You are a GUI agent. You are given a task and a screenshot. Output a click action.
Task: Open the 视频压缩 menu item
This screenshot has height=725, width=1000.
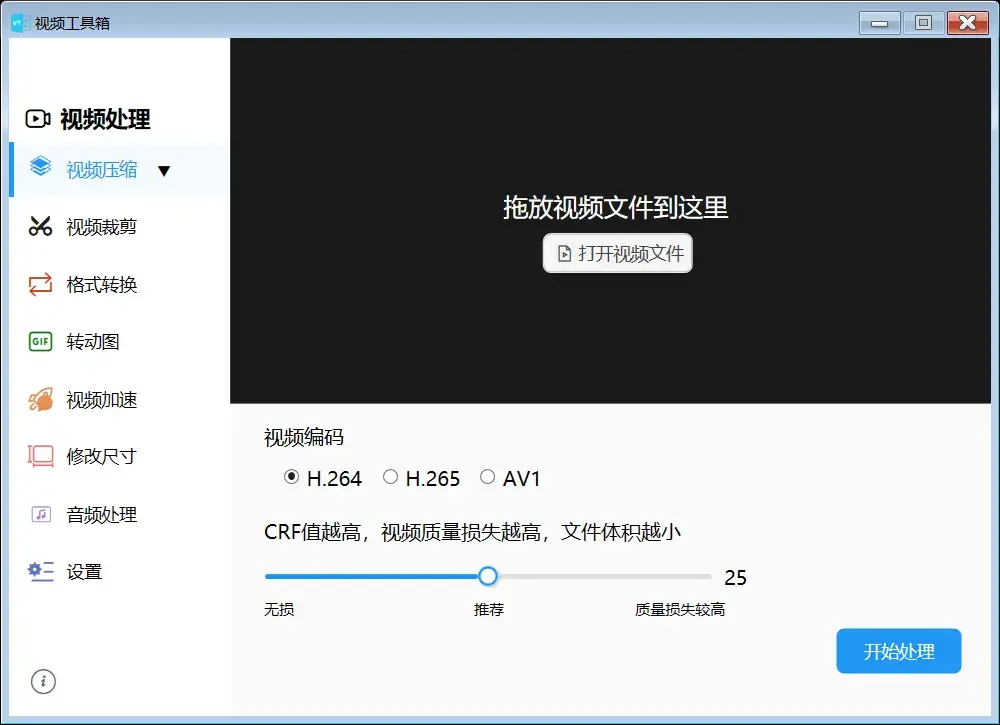pos(120,170)
